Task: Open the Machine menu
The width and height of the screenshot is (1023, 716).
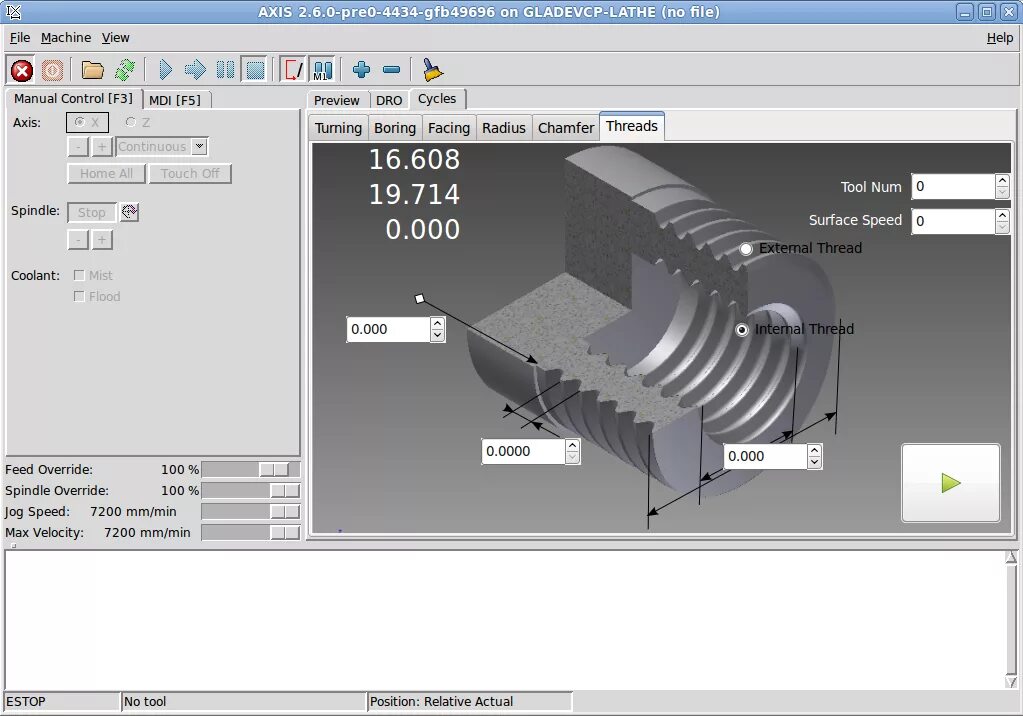Action: (x=66, y=38)
